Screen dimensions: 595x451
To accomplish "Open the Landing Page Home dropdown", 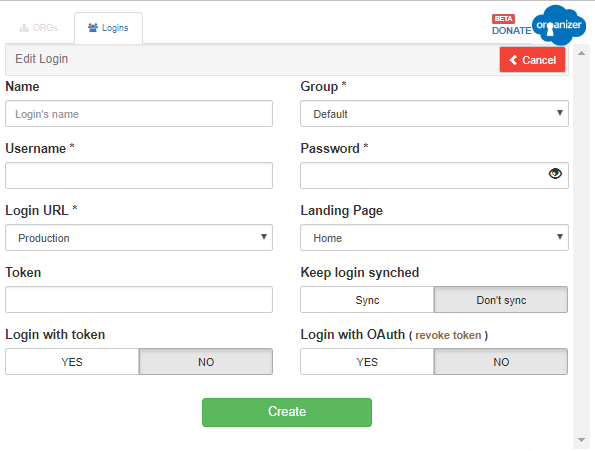I will click(434, 237).
